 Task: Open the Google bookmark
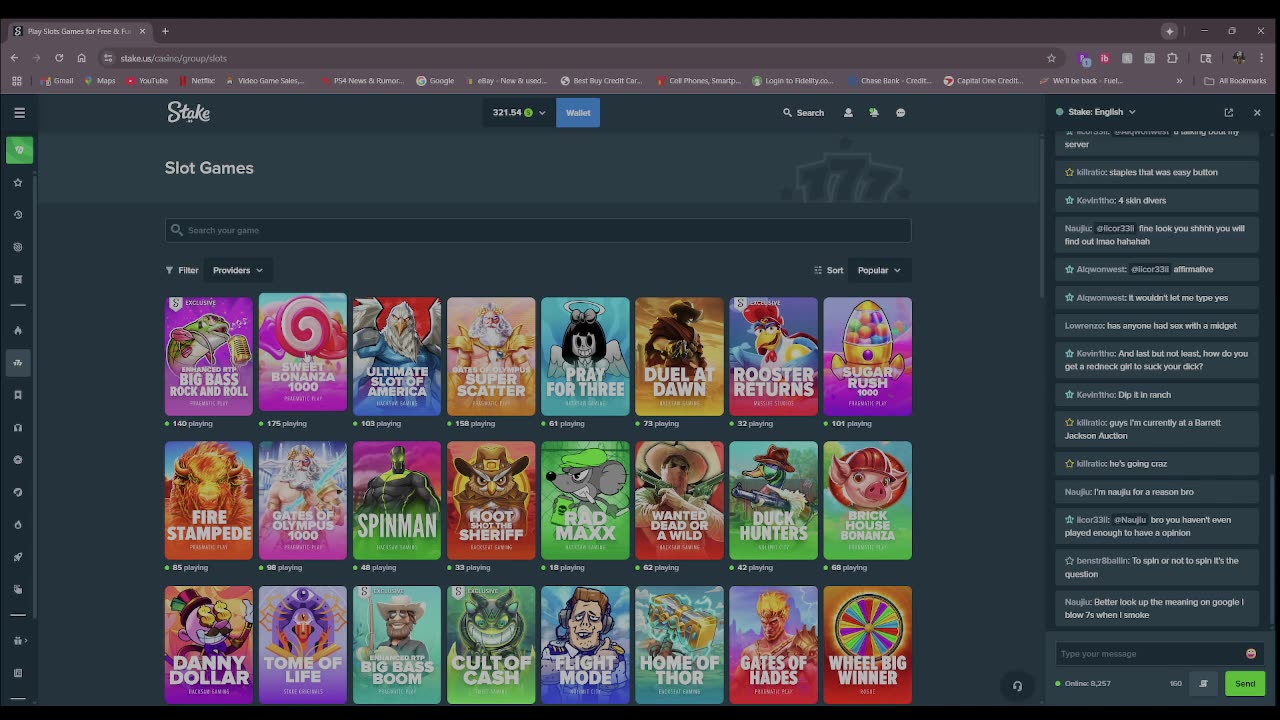(435, 81)
